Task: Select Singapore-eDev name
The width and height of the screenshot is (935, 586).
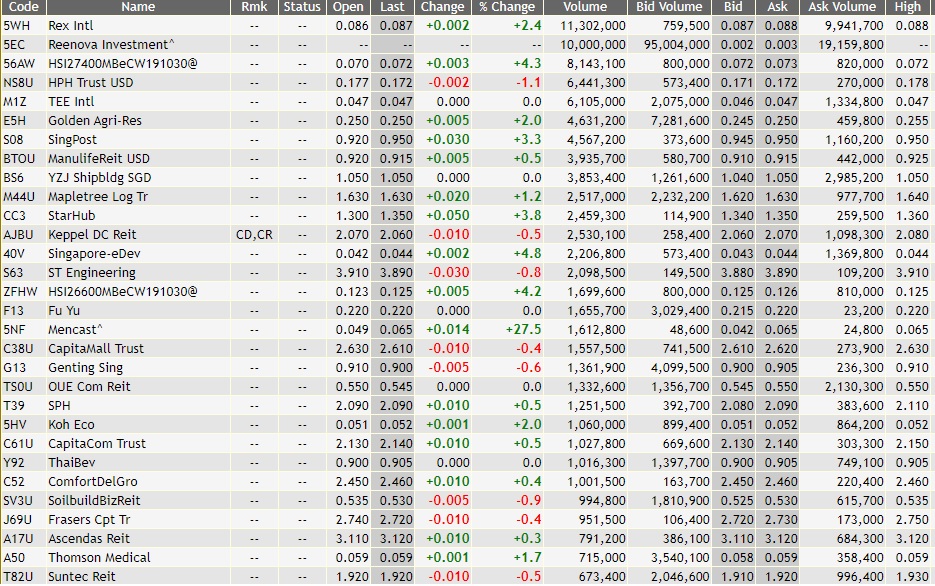Action: (94, 254)
